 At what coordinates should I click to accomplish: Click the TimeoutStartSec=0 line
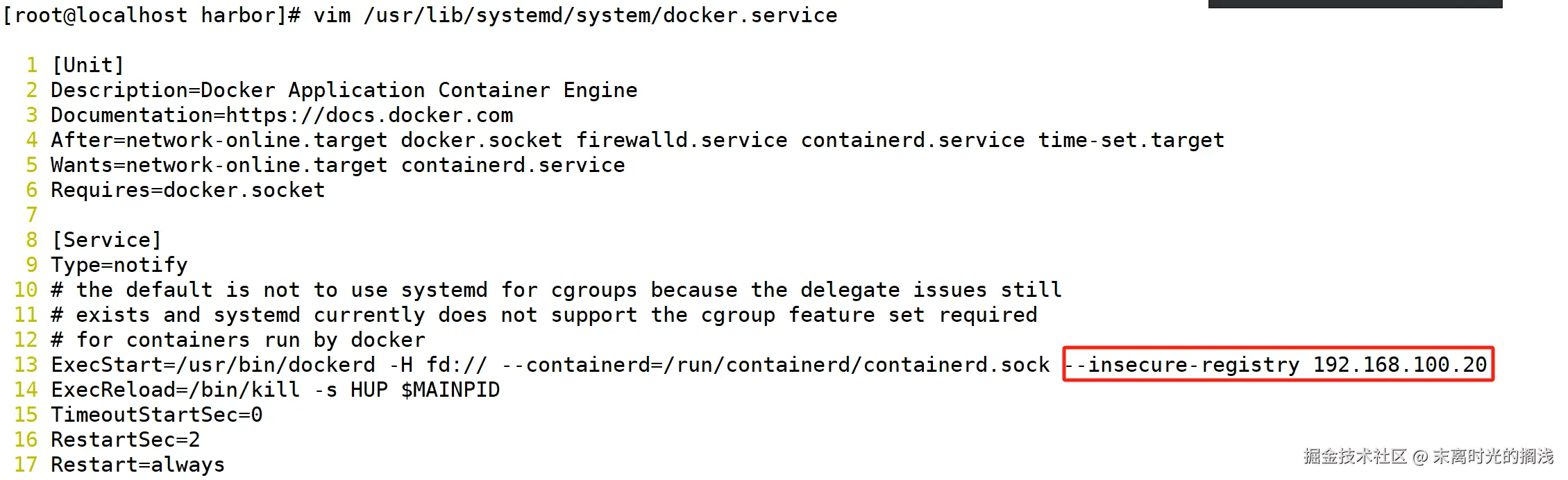(157, 415)
